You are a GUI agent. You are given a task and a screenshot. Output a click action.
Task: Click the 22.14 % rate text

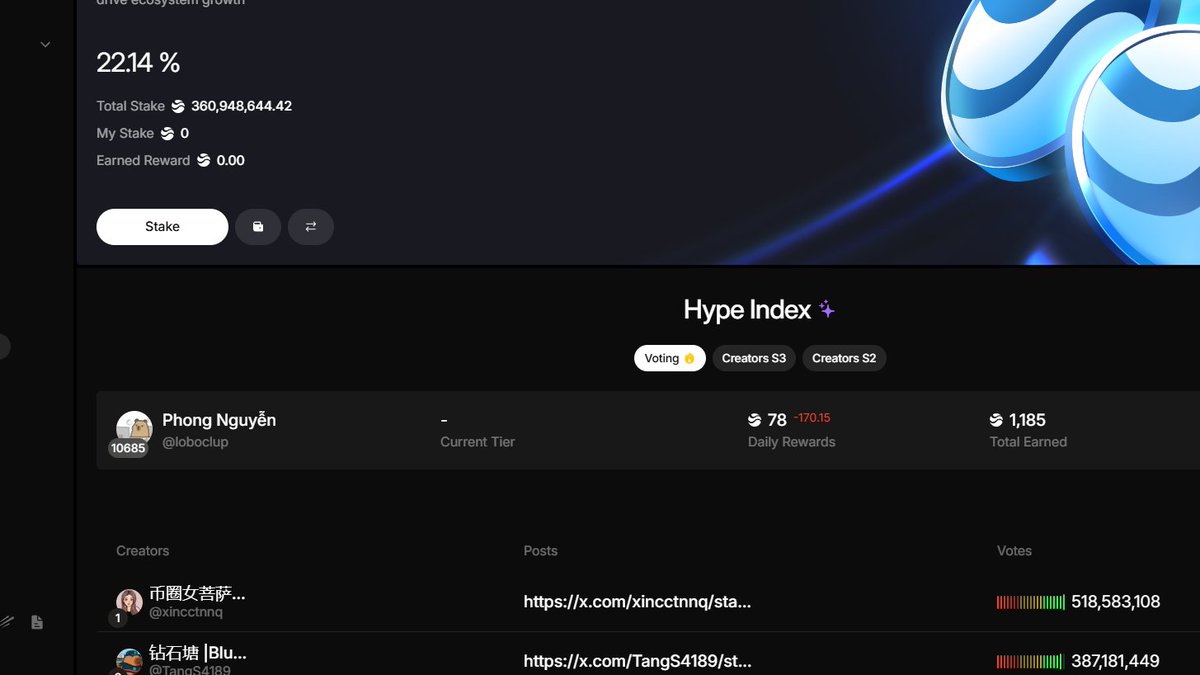(138, 63)
